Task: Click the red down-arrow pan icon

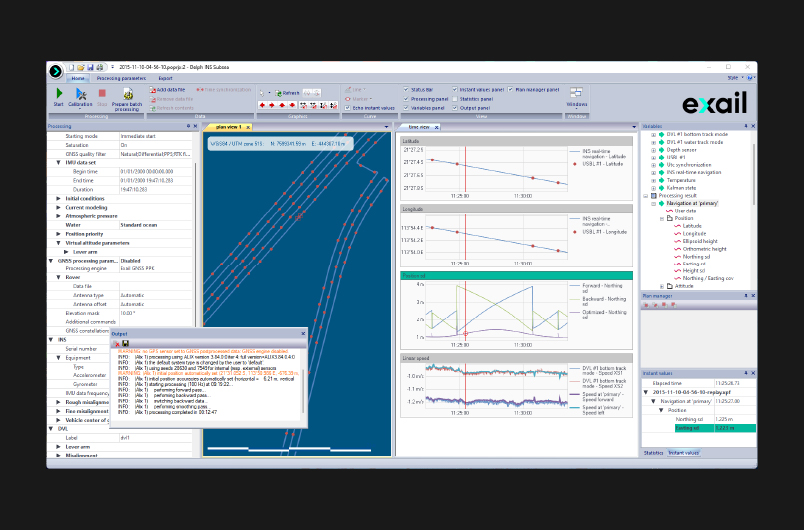Action: point(292,106)
